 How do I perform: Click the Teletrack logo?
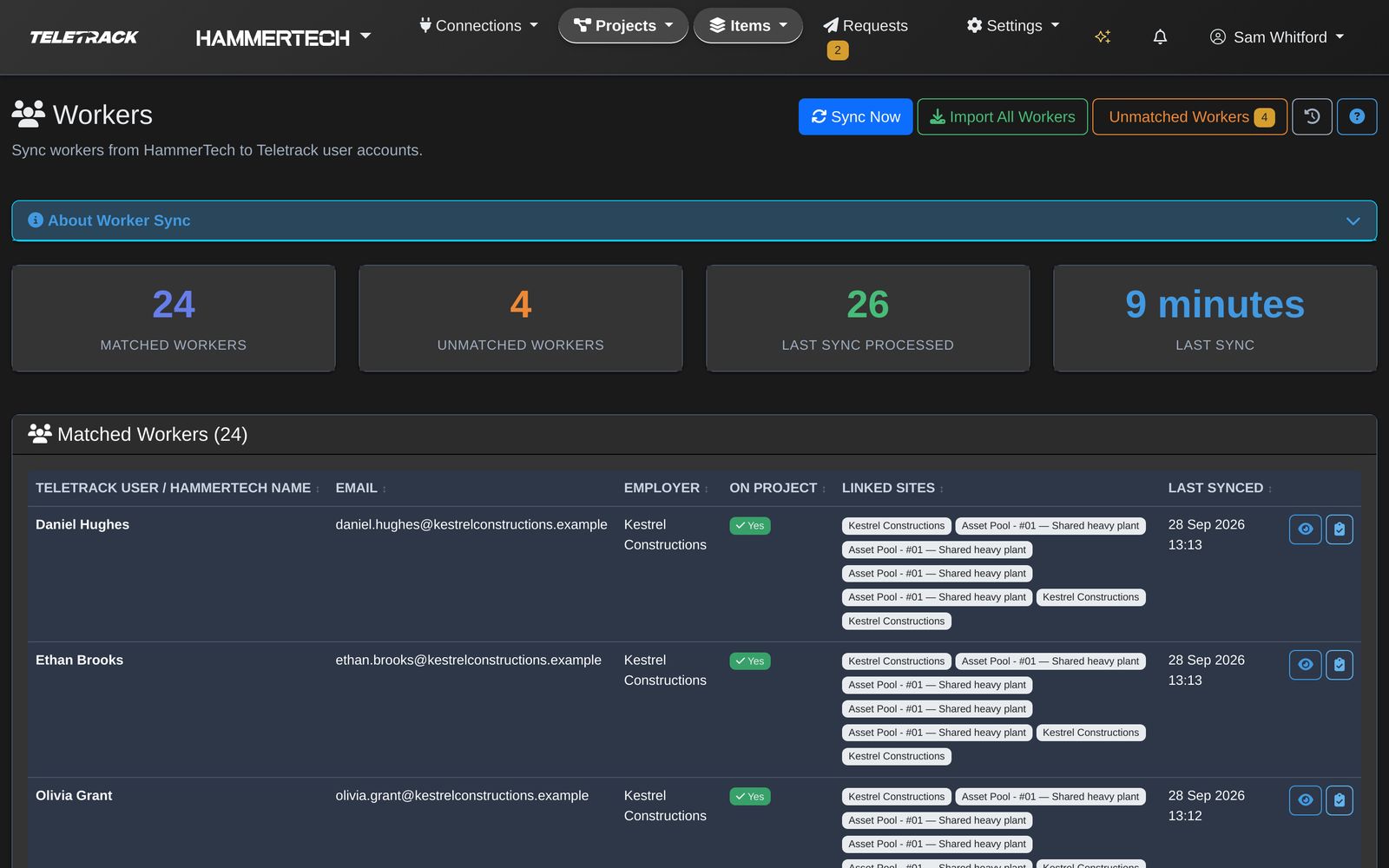84,37
